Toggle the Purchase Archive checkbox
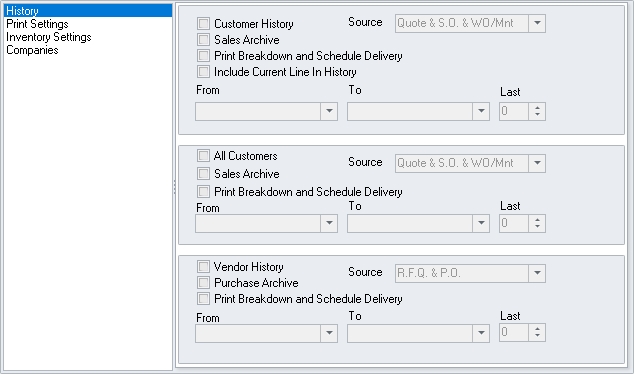 [x=203, y=282]
